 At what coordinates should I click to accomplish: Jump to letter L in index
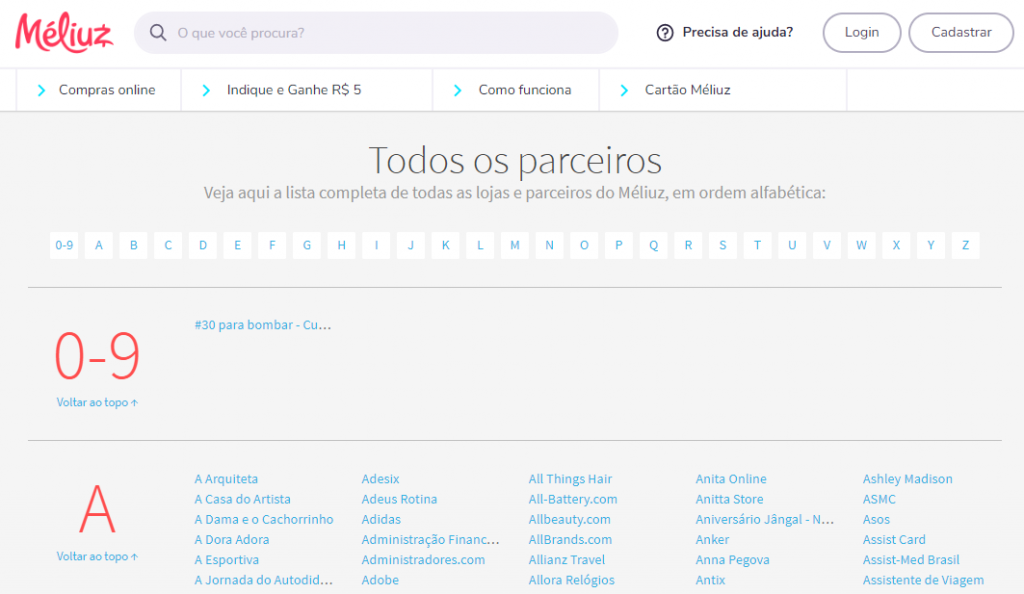480,245
